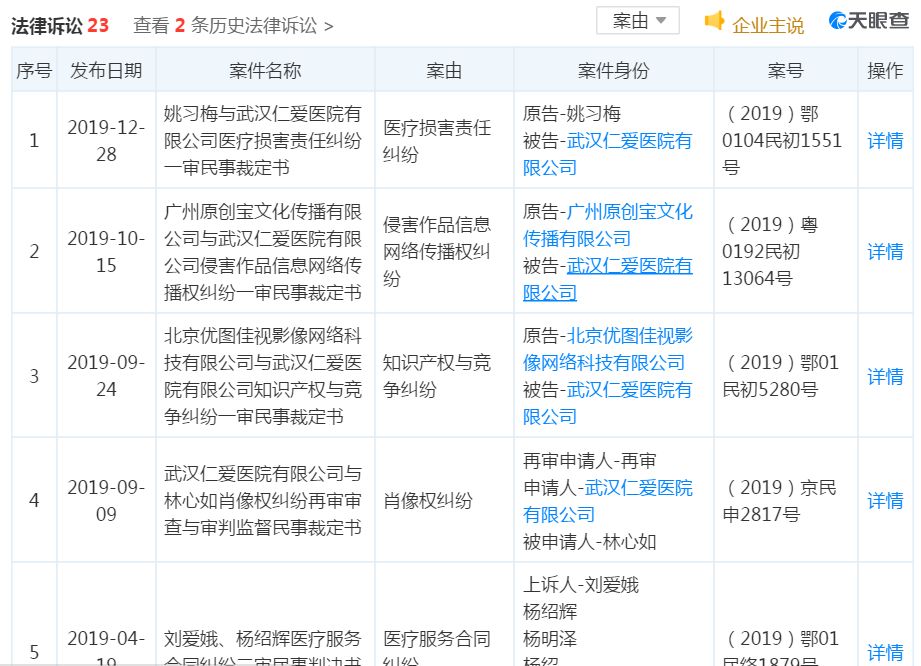921x666 pixels.
Task: Open applicant 武汉仁爱医院有限公司 link in row 4
Action: click(x=607, y=501)
